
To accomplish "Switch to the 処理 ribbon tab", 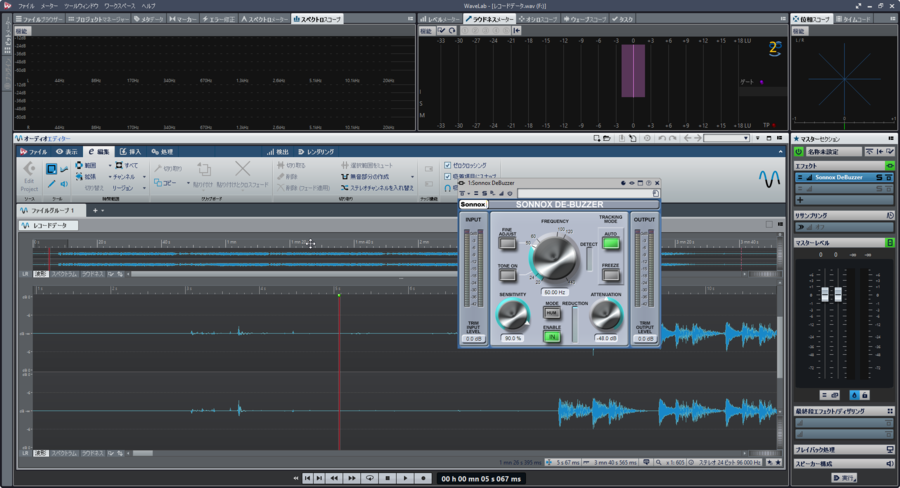I will 162,152.
